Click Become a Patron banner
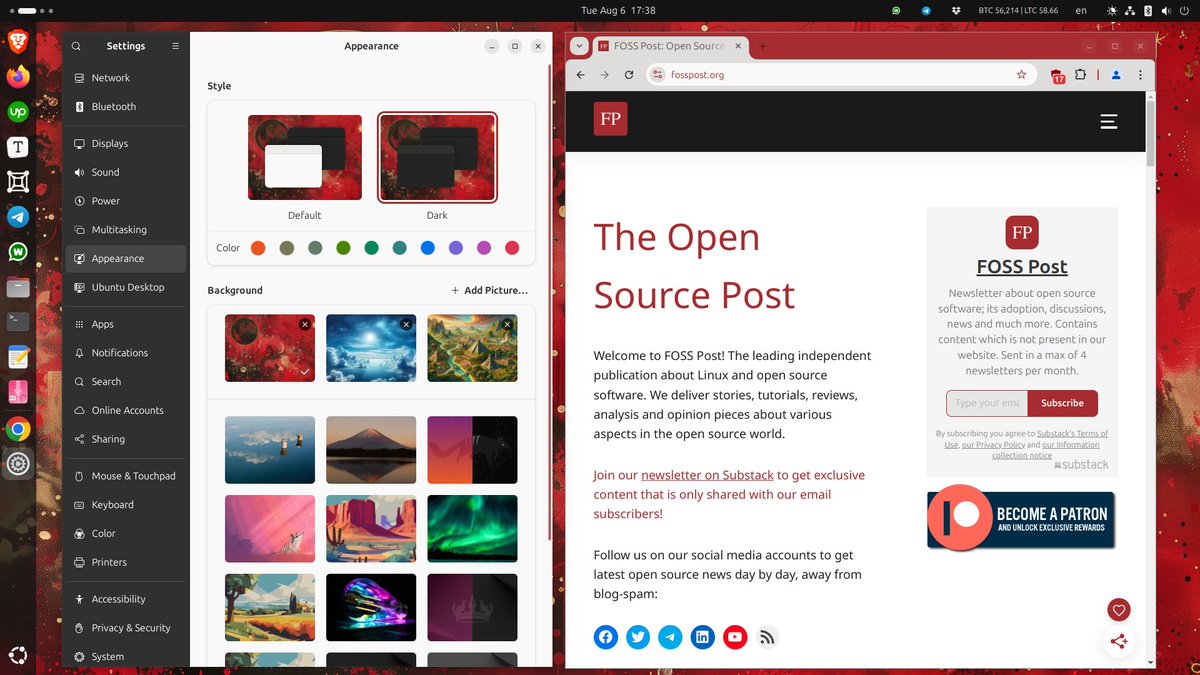Viewport: 1200px width, 675px height. (1021, 520)
